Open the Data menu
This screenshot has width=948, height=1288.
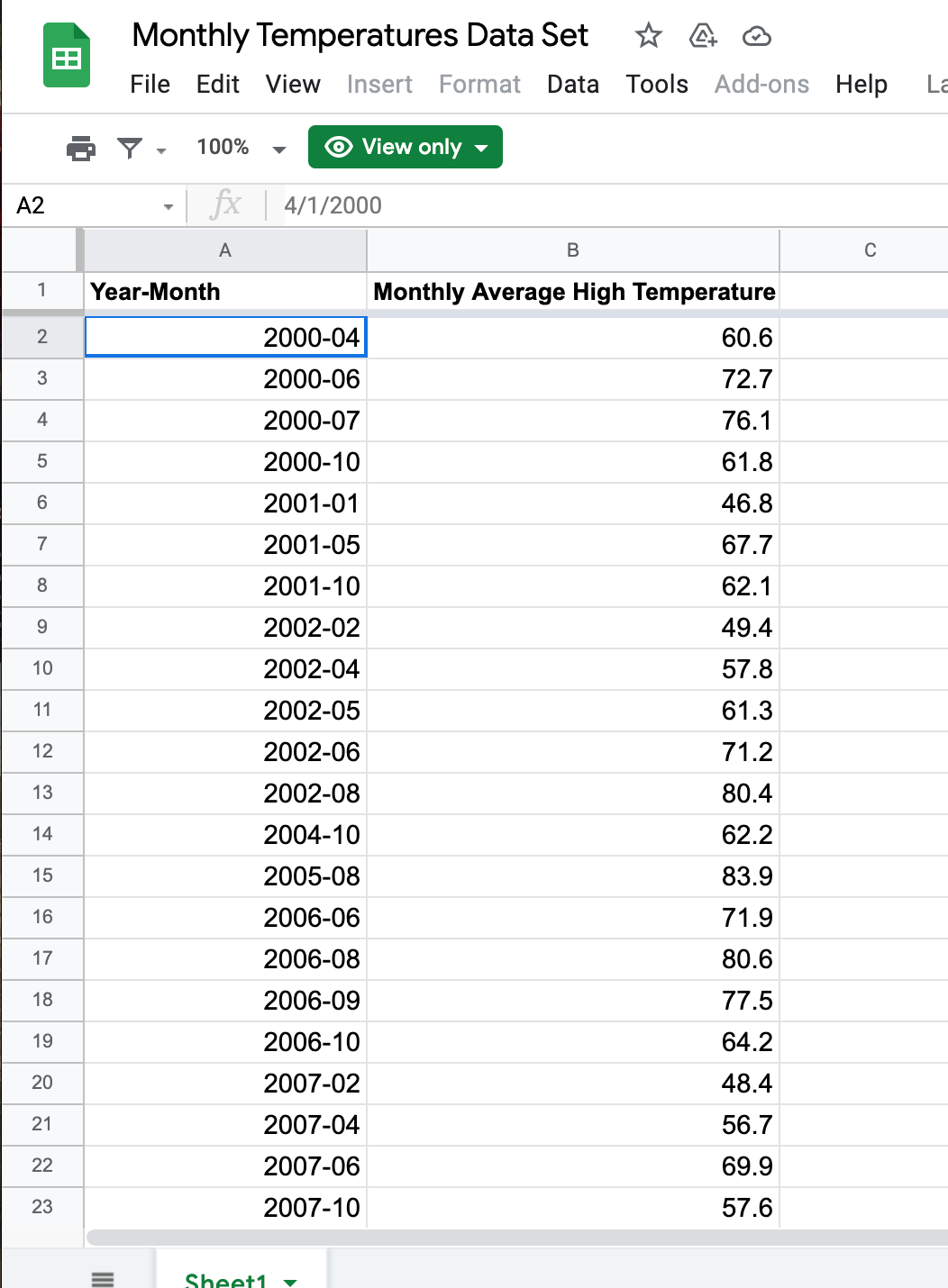(x=573, y=84)
